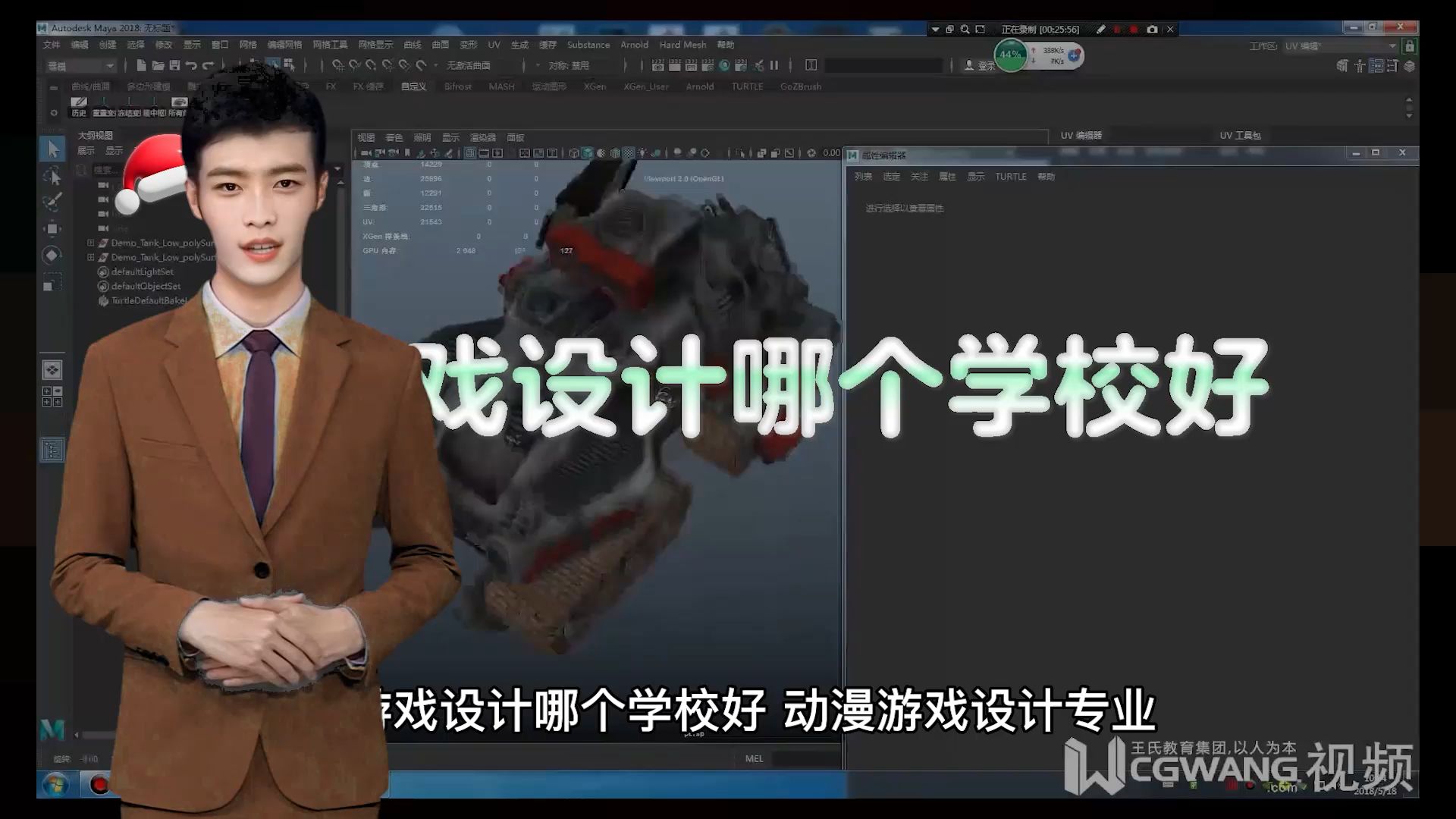Toggle Isolate Select in viewport toolbar
The image size is (1456, 819).
click(740, 153)
